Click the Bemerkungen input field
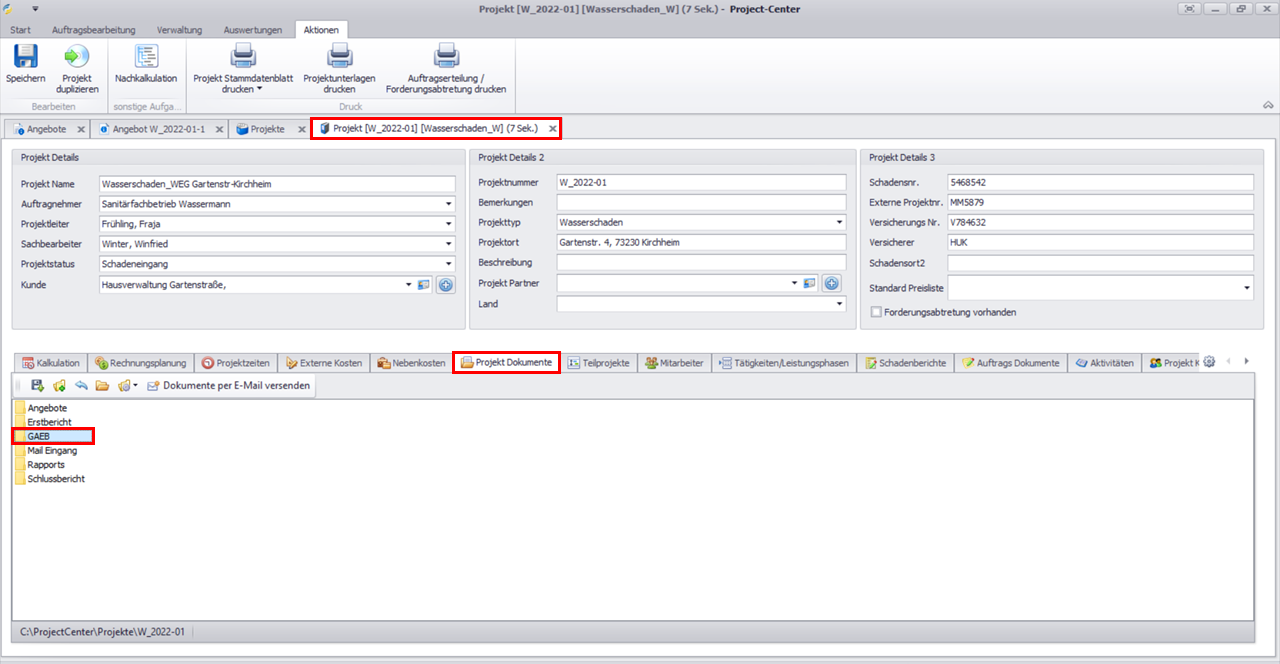The image size is (1280, 664). (x=700, y=203)
